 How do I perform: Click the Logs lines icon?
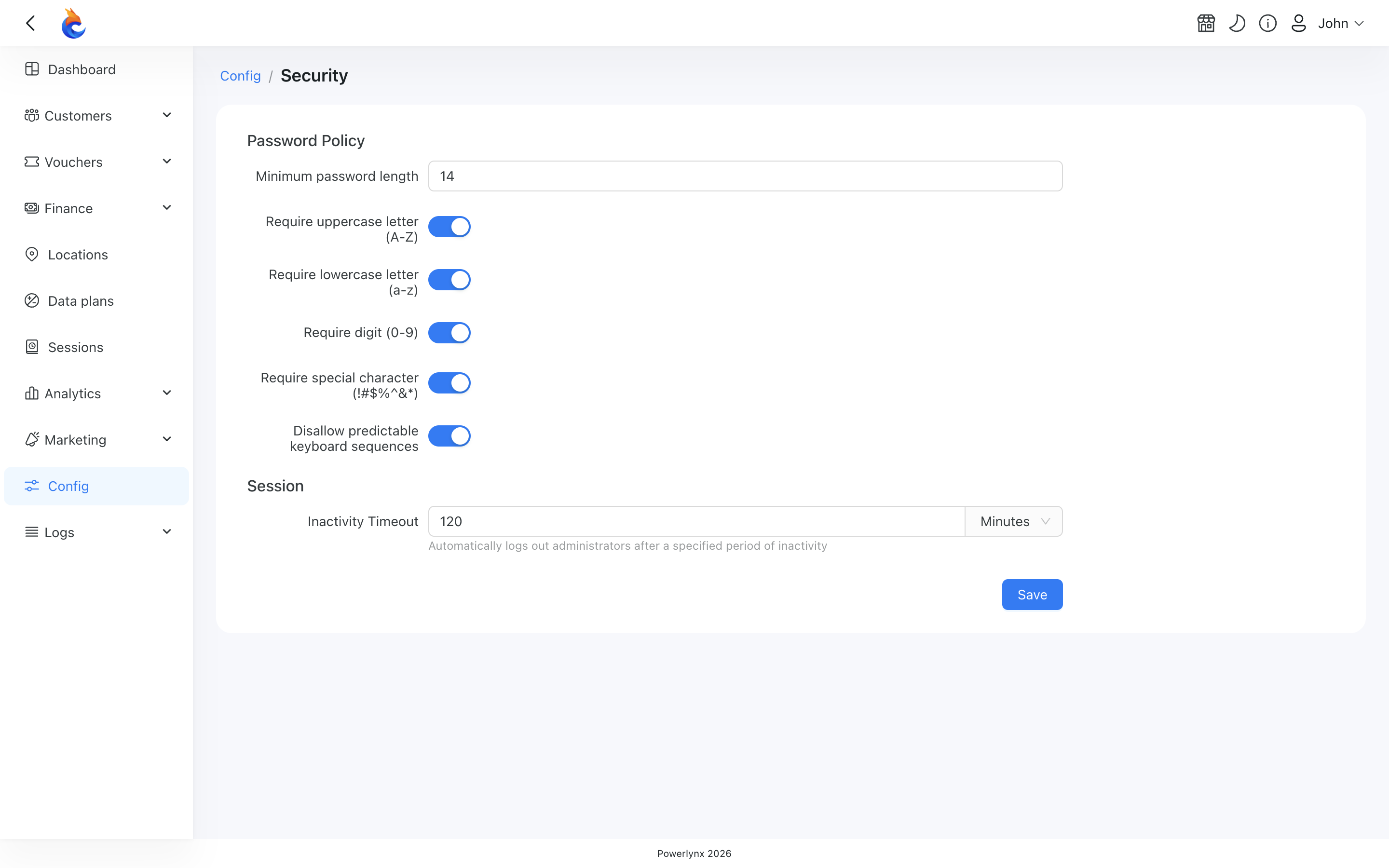[x=32, y=532]
